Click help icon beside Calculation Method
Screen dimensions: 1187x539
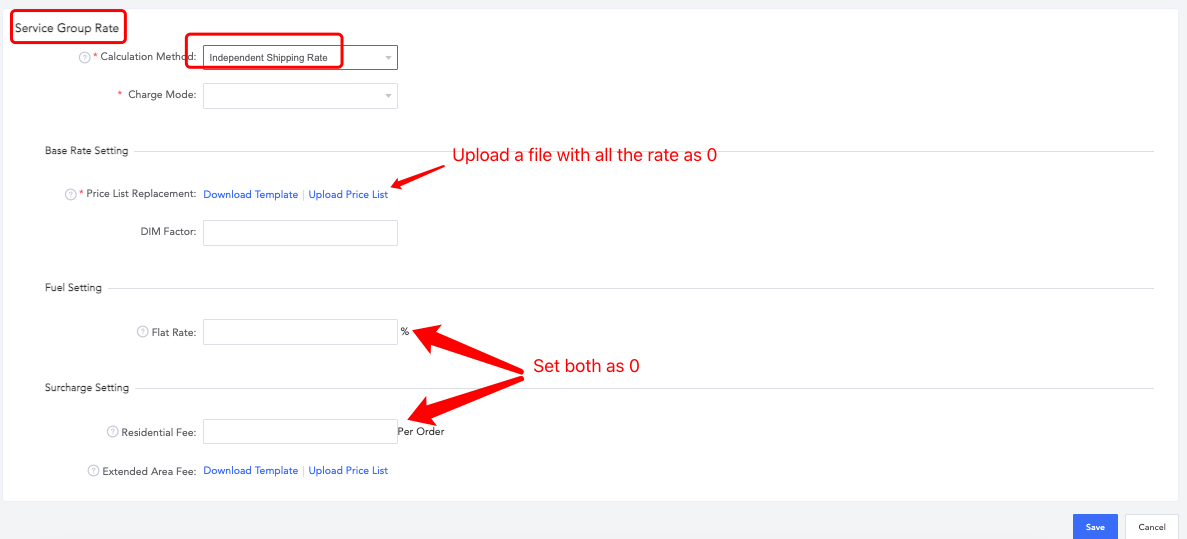(85, 58)
